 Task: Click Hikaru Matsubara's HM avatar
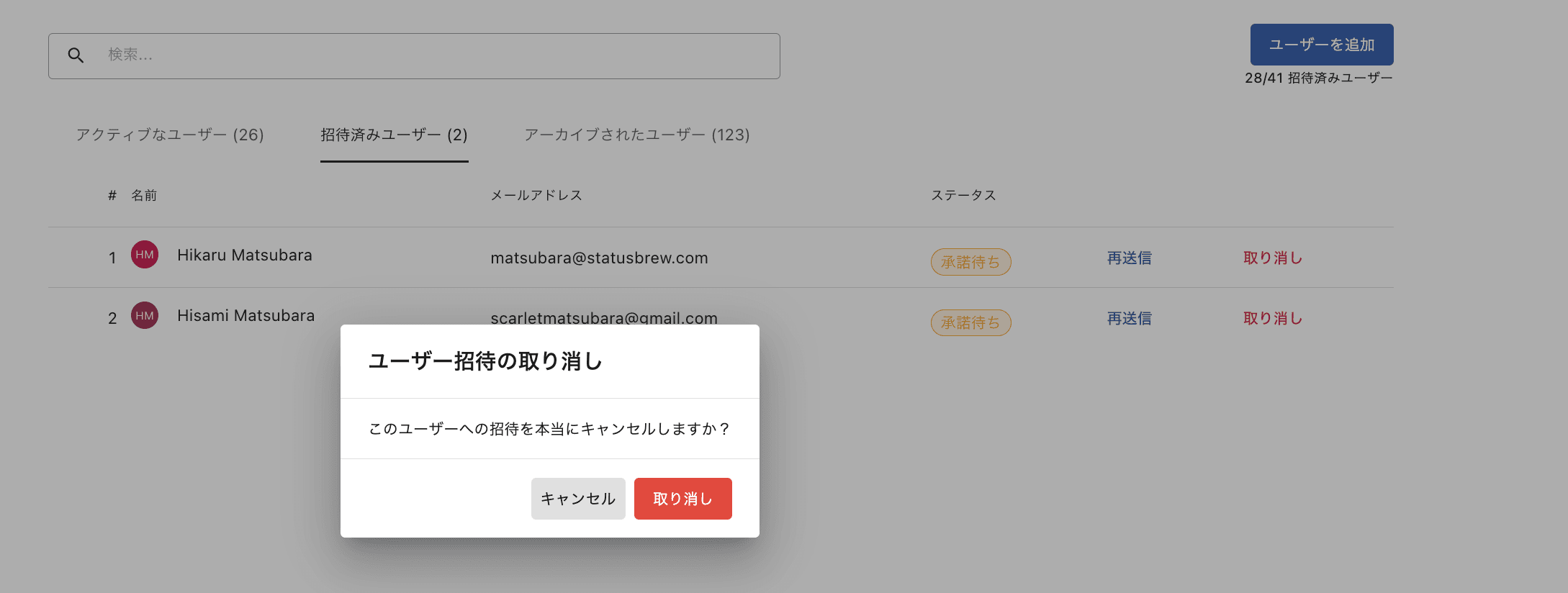(x=145, y=255)
